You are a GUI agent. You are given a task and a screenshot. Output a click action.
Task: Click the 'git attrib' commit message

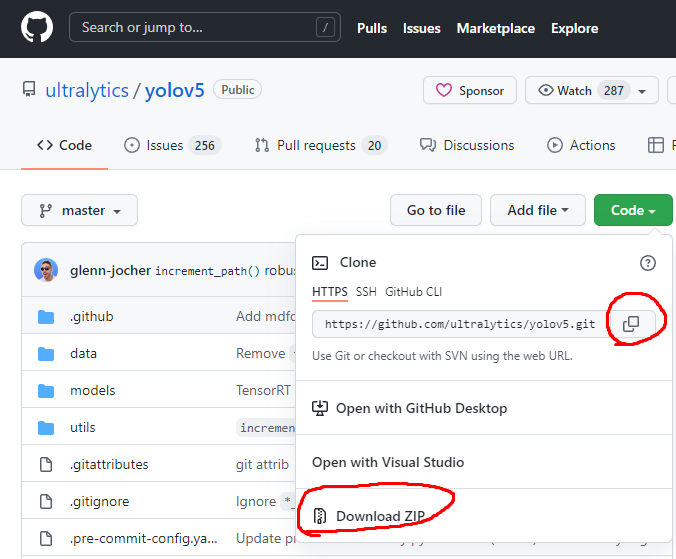262,465
